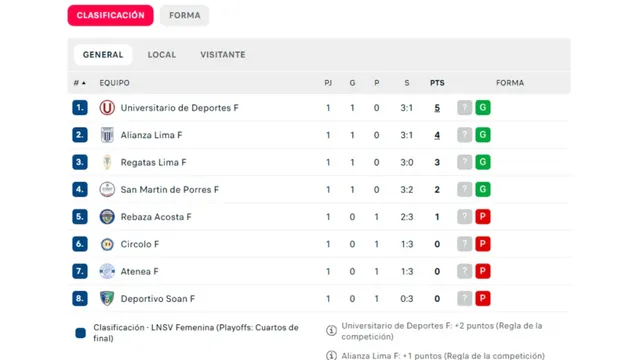Open Regatas Lima F team link

tap(153, 162)
